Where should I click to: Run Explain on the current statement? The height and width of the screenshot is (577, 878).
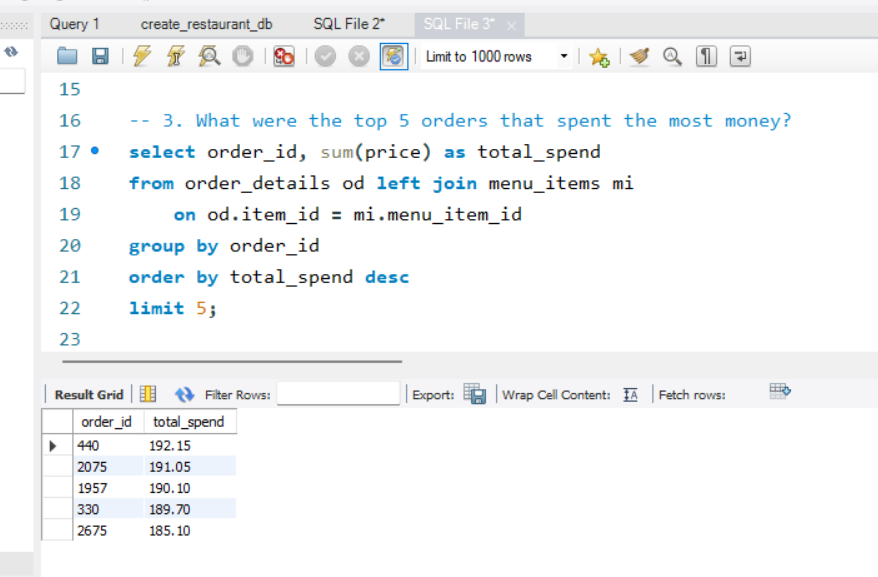(209, 57)
